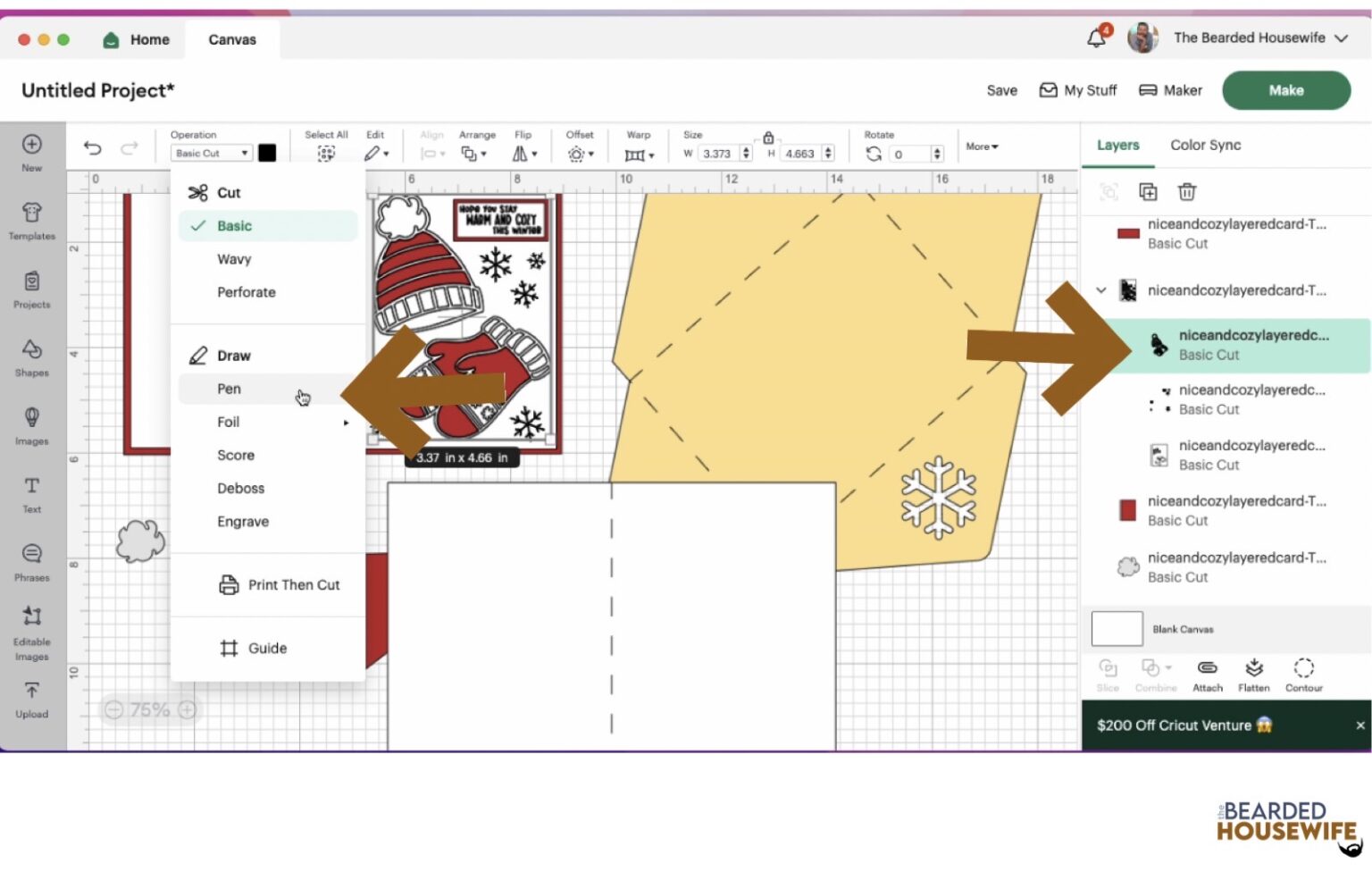
Task: Expand the Foil submenu arrow
Action: click(x=346, y=423)
